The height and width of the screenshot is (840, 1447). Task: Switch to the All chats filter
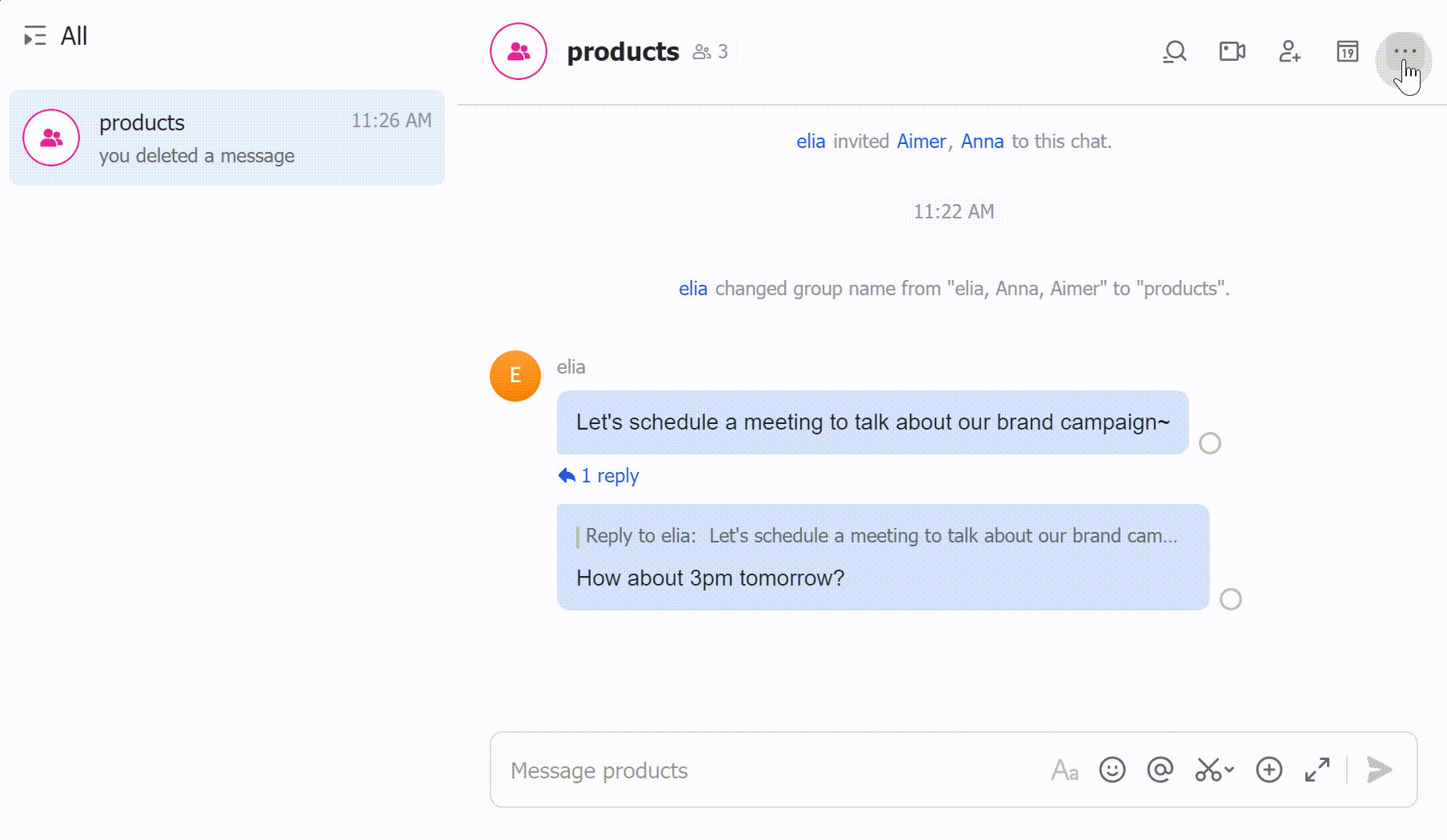(x=74, y=36)
